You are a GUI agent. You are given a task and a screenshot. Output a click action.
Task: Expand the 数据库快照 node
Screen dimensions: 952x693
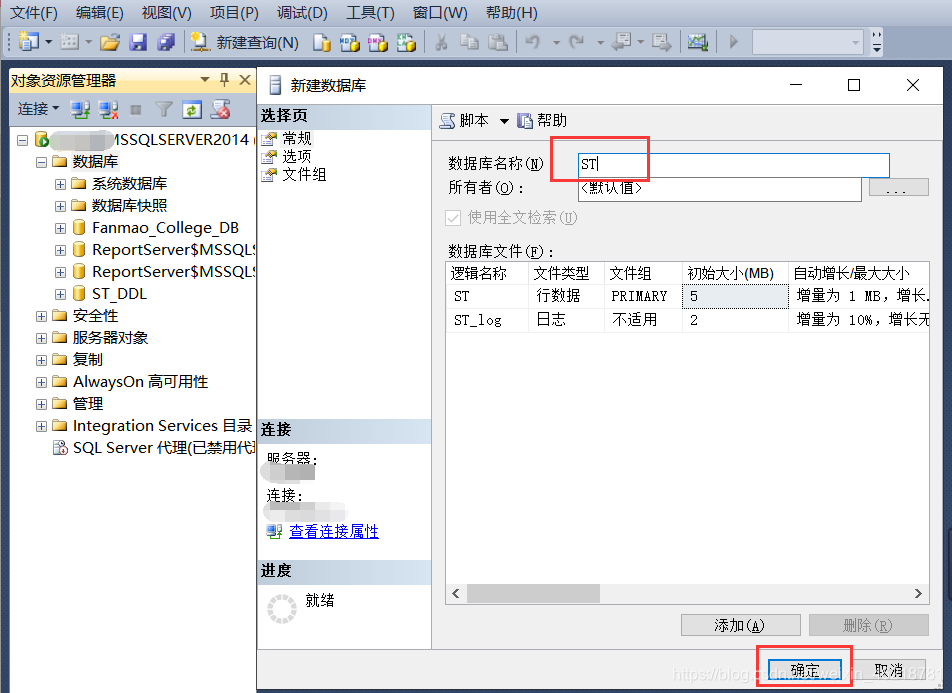60,207
